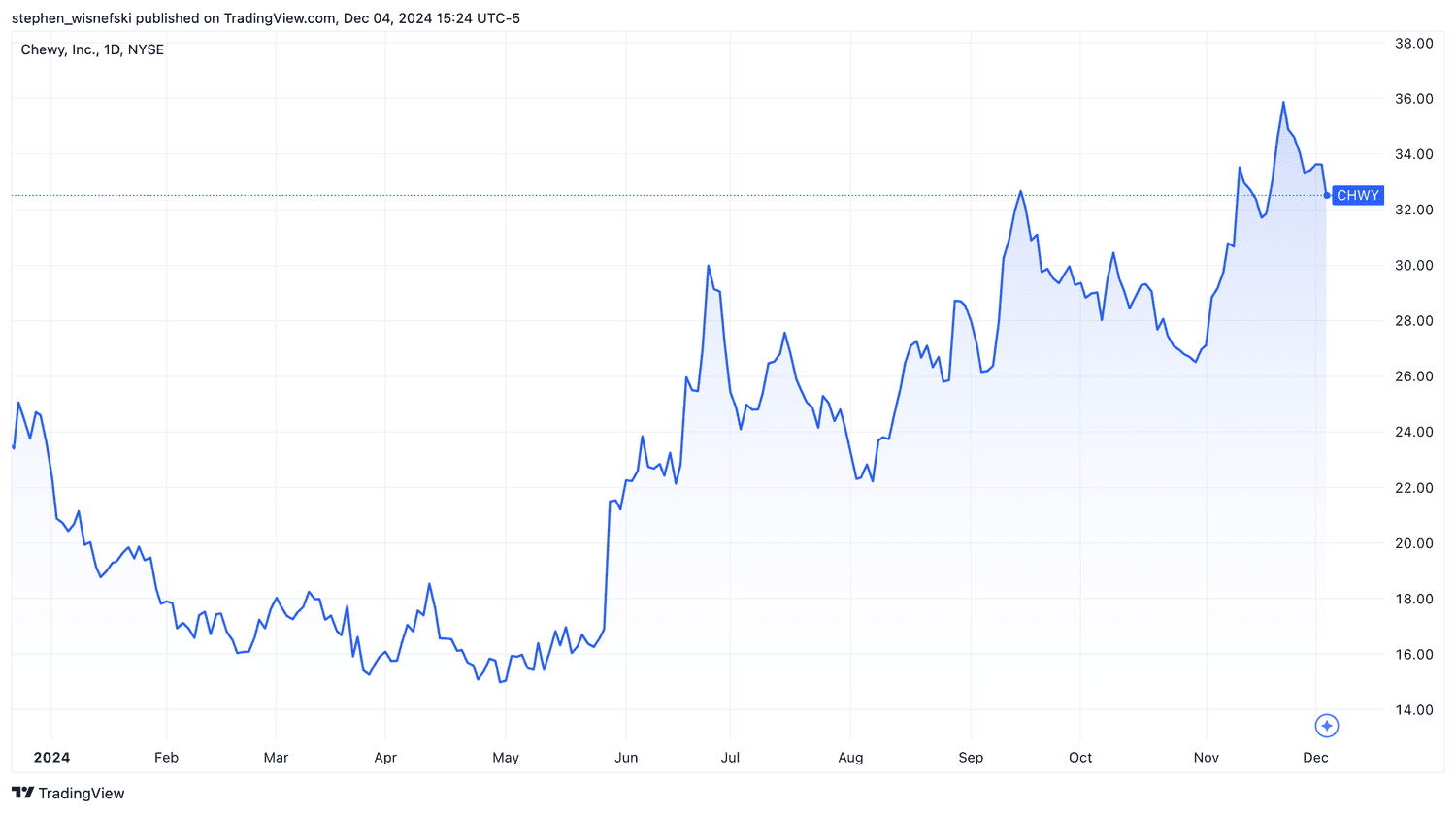1456x813 pixels.
Task: Click the last price dot on the chart line
Action: click(x=1327, y=196)
